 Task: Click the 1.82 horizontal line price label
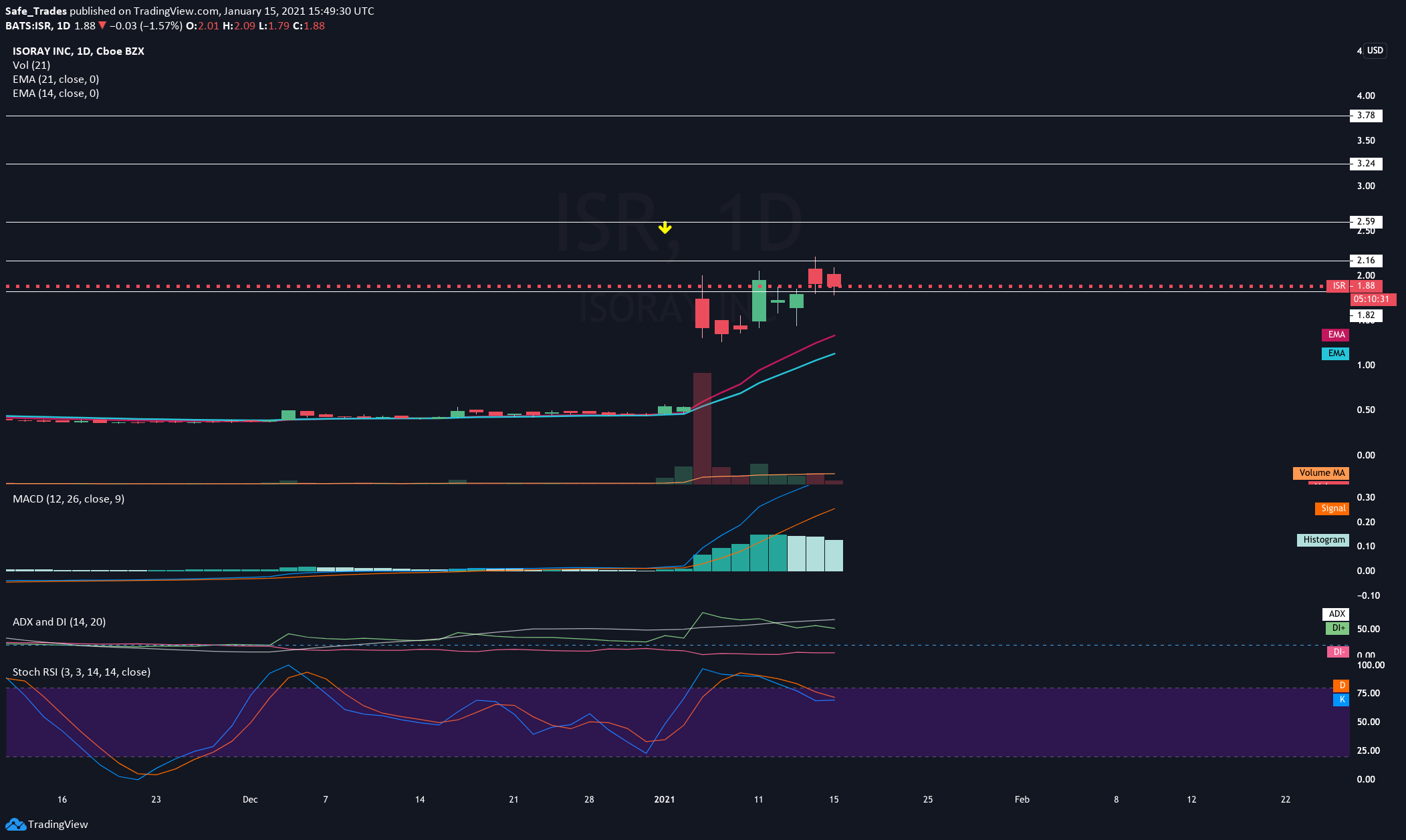pos(1366,315)
